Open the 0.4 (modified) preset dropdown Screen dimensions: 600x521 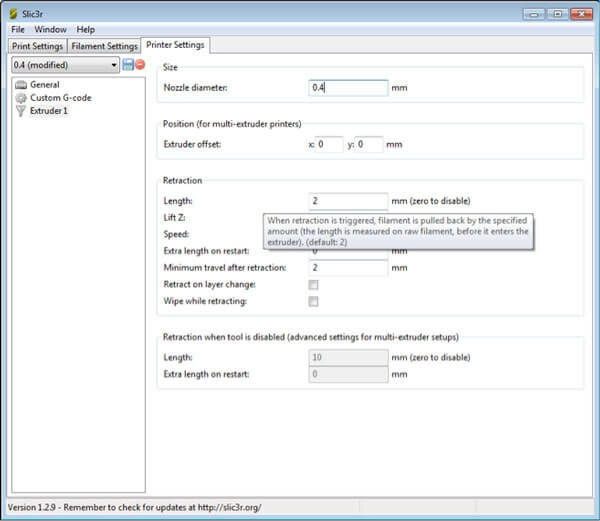64,65
